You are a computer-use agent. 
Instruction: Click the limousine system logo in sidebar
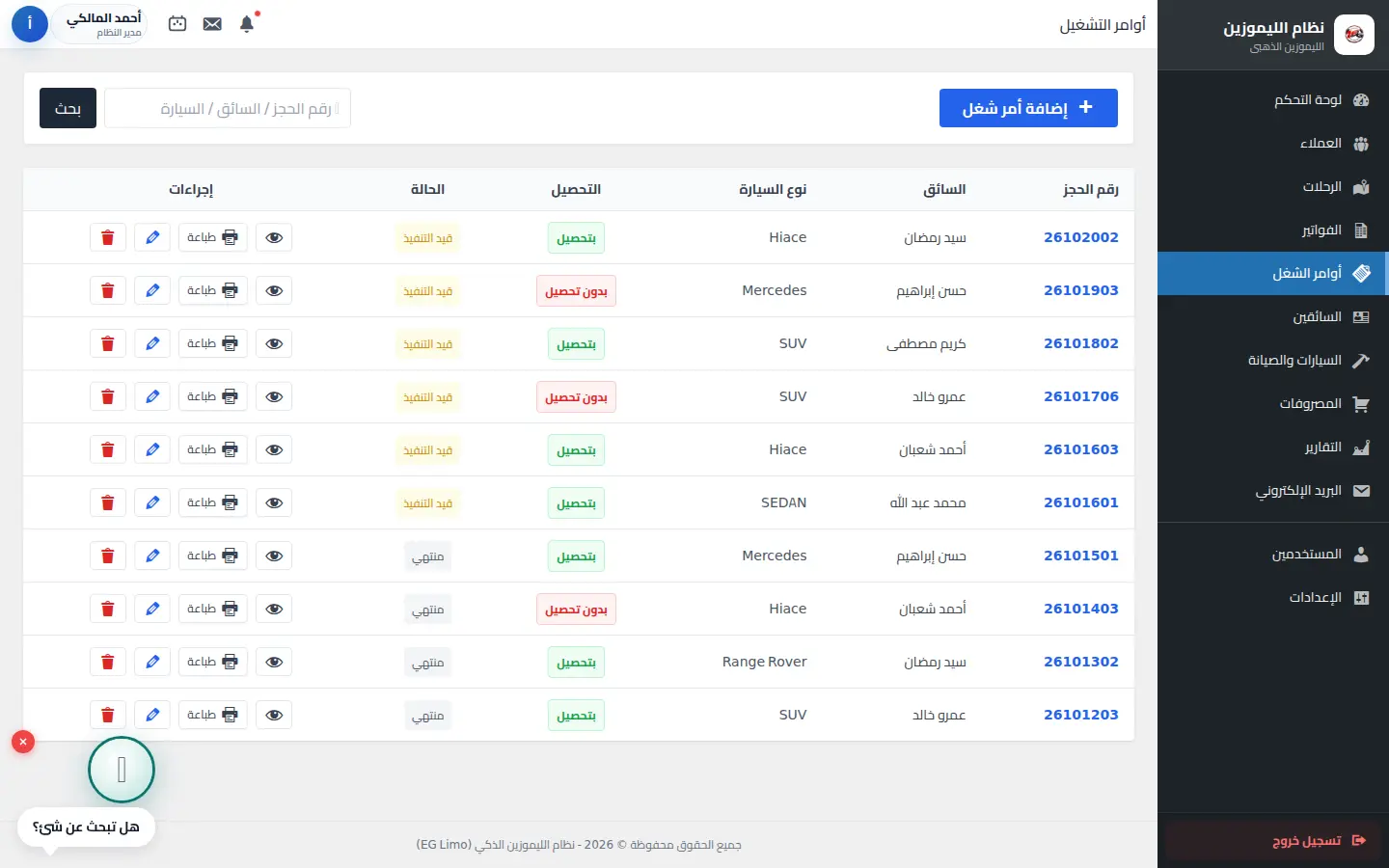(1354, 35)
